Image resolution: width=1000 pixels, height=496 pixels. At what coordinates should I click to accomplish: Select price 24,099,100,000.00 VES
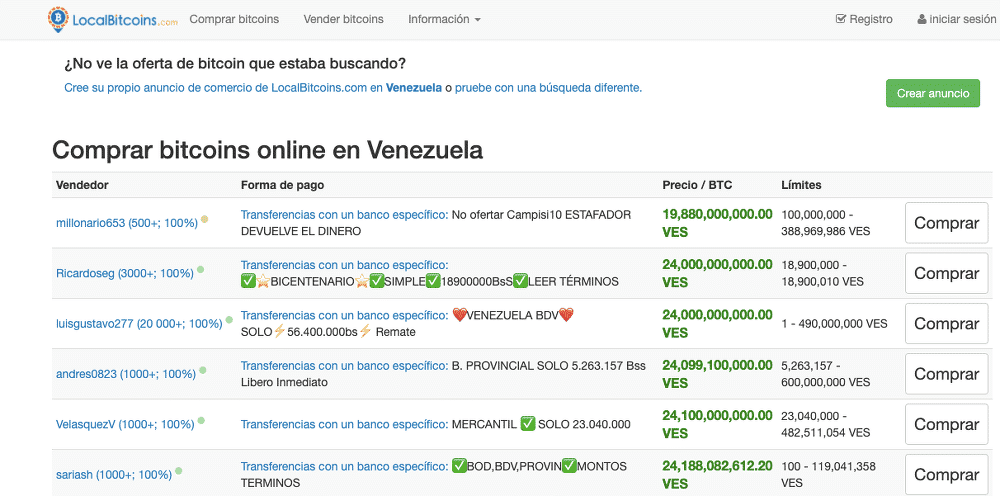tap(717, 374)
